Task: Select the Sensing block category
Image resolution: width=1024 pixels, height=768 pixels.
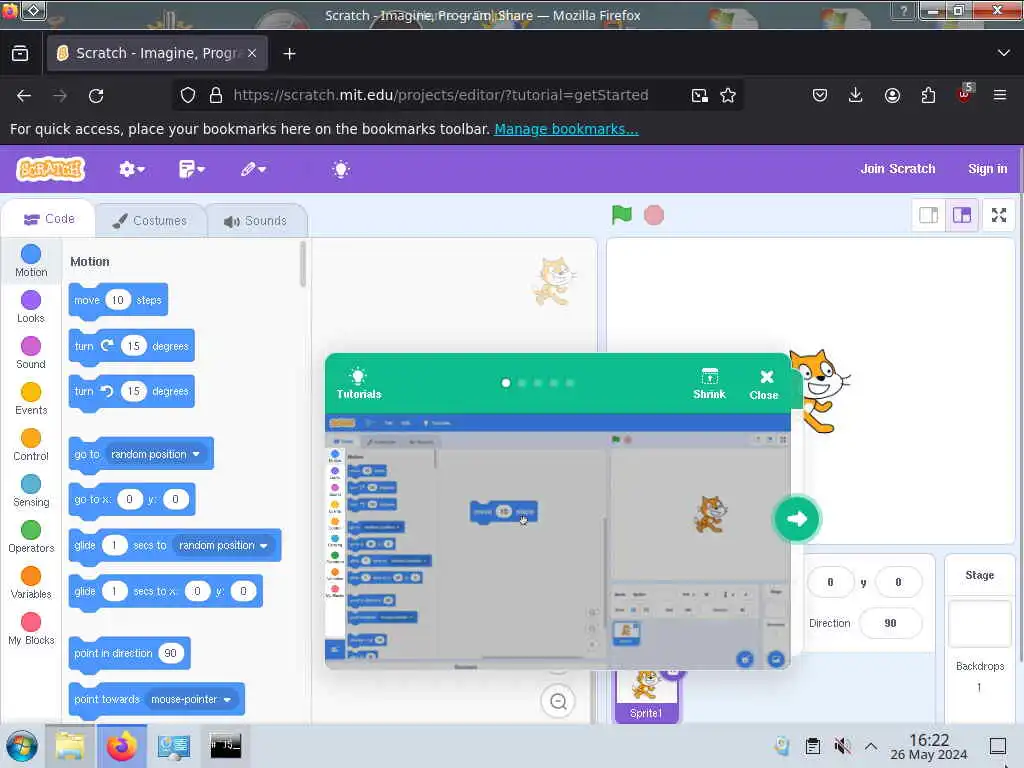Action: click(x=31, y=491)
